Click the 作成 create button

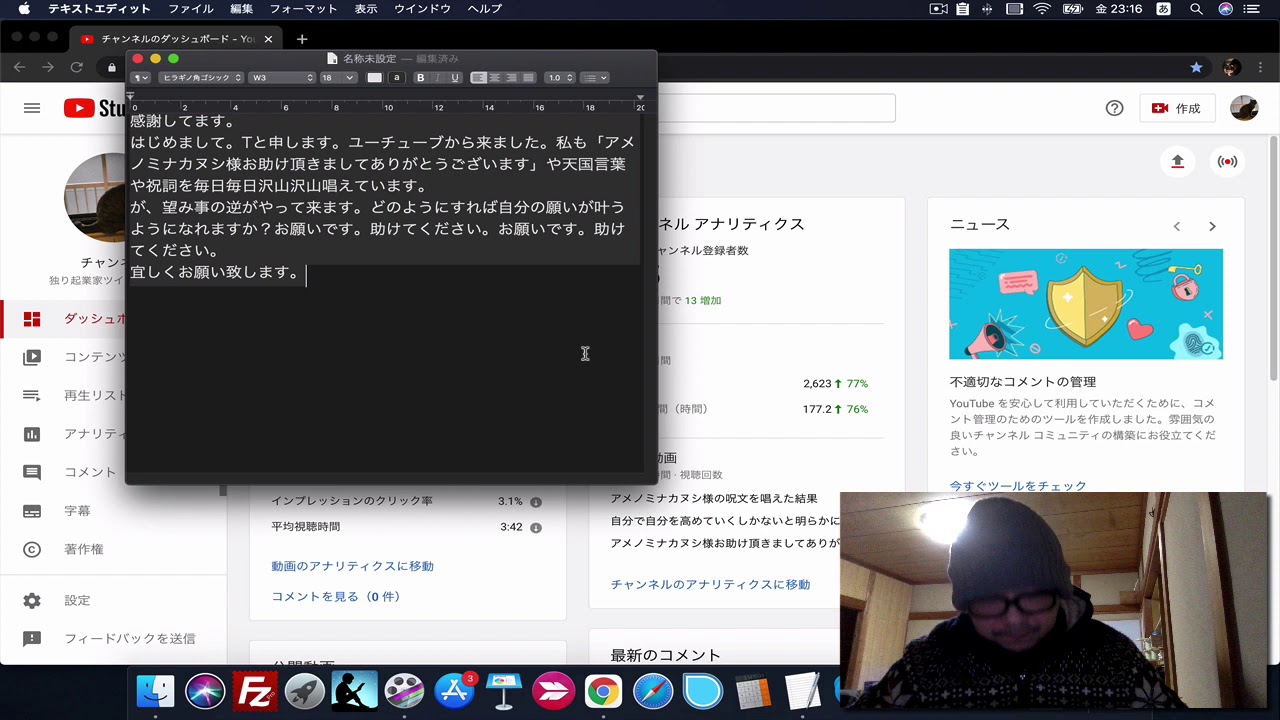1175,108
